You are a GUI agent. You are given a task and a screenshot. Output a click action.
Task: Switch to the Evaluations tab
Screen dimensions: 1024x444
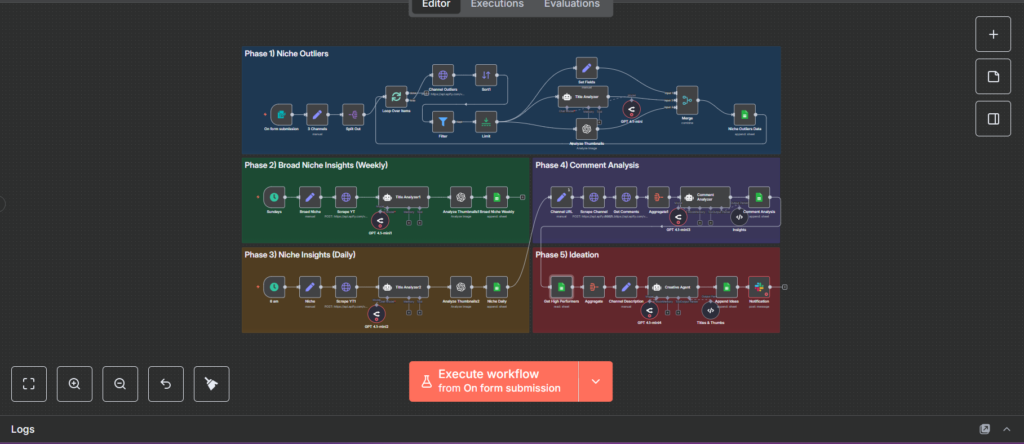571,4
